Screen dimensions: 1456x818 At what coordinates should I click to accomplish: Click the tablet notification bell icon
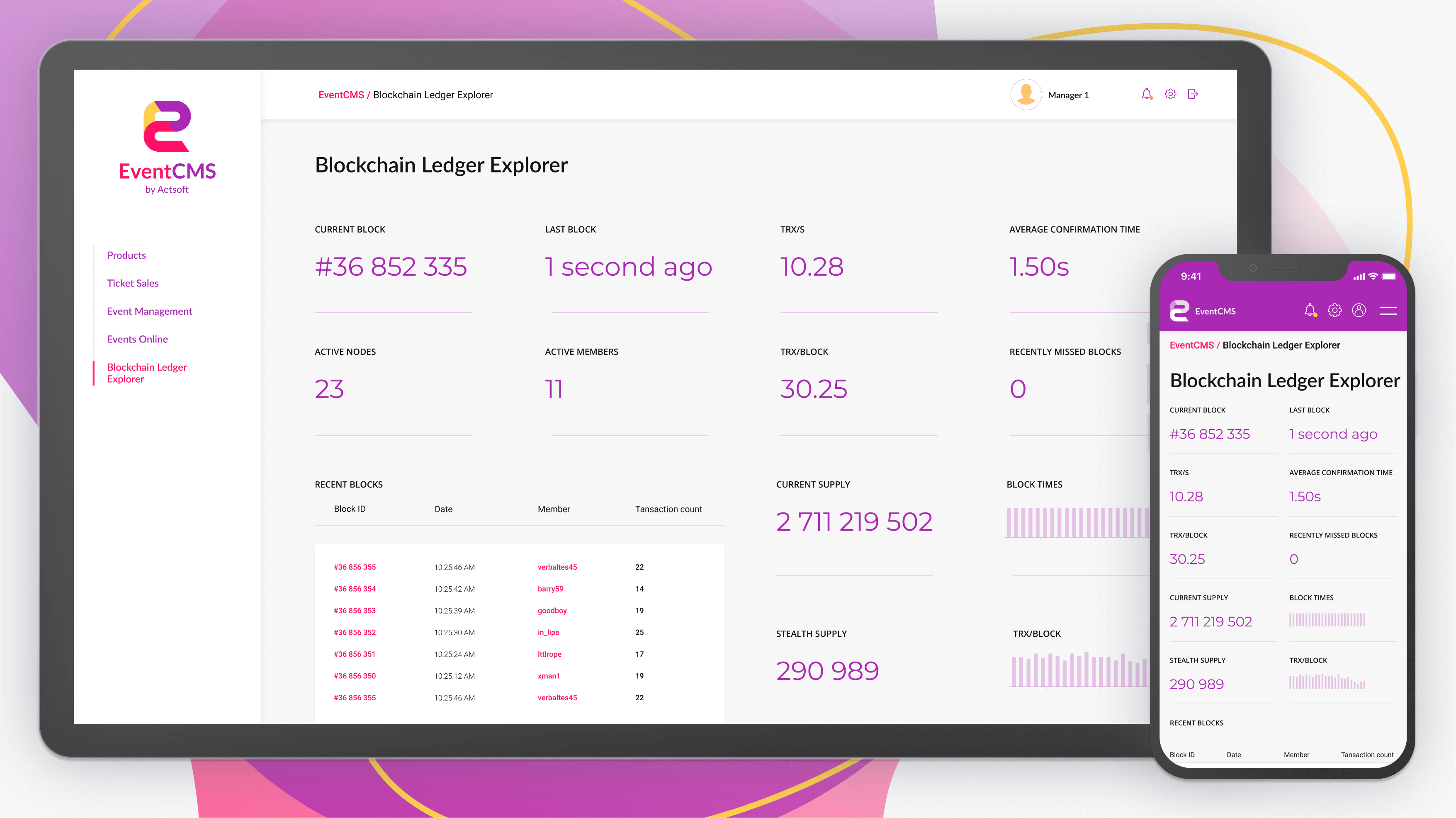1146,94
